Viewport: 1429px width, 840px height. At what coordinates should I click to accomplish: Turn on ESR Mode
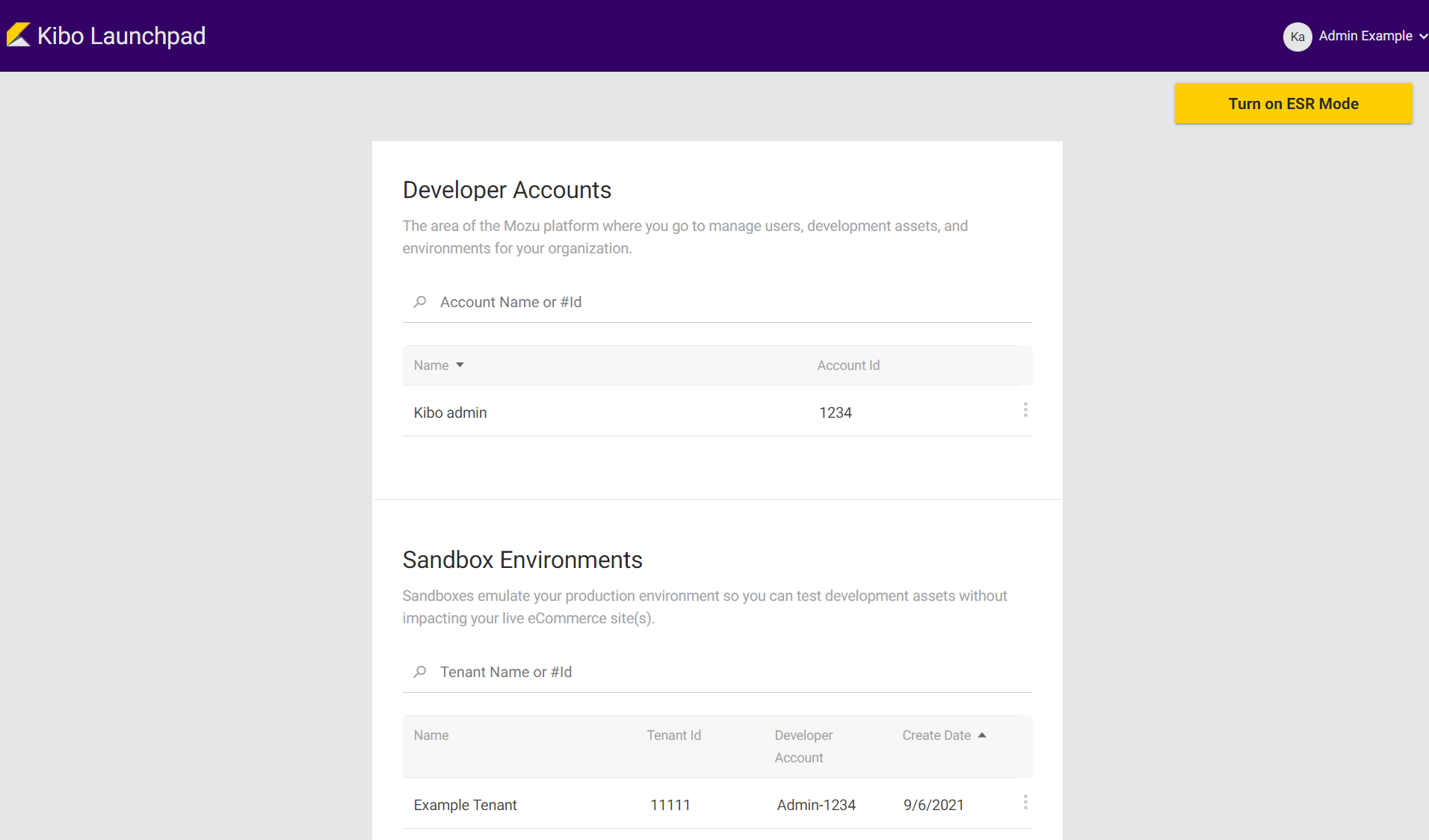pyautogui.click(x=1293, y=104)
